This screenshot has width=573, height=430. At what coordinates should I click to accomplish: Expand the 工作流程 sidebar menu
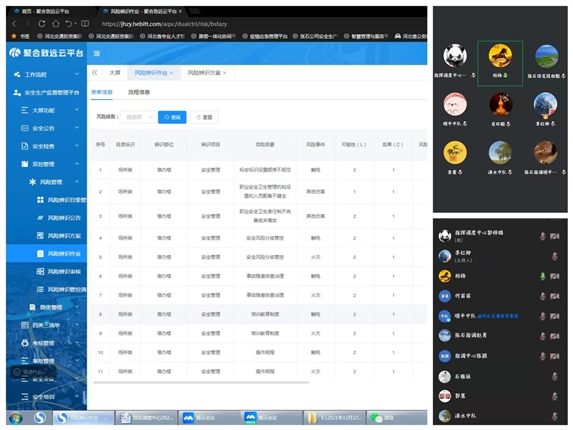[x=46, y=75]
